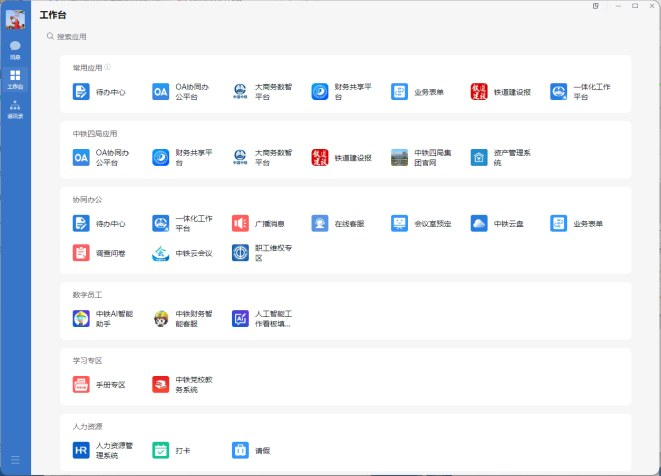
Task: Click the 在线客服 online support icon
Action: pos(320,223)
